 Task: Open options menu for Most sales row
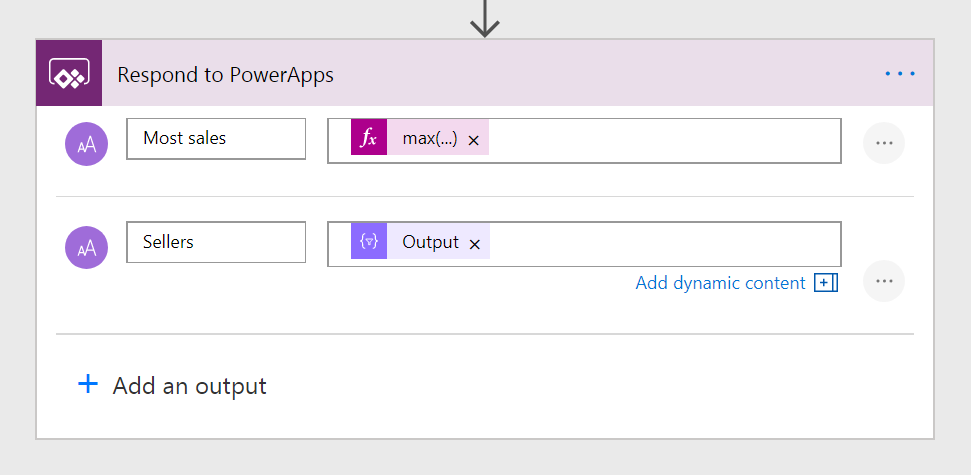pyautogui.click(x=883, y=143)
